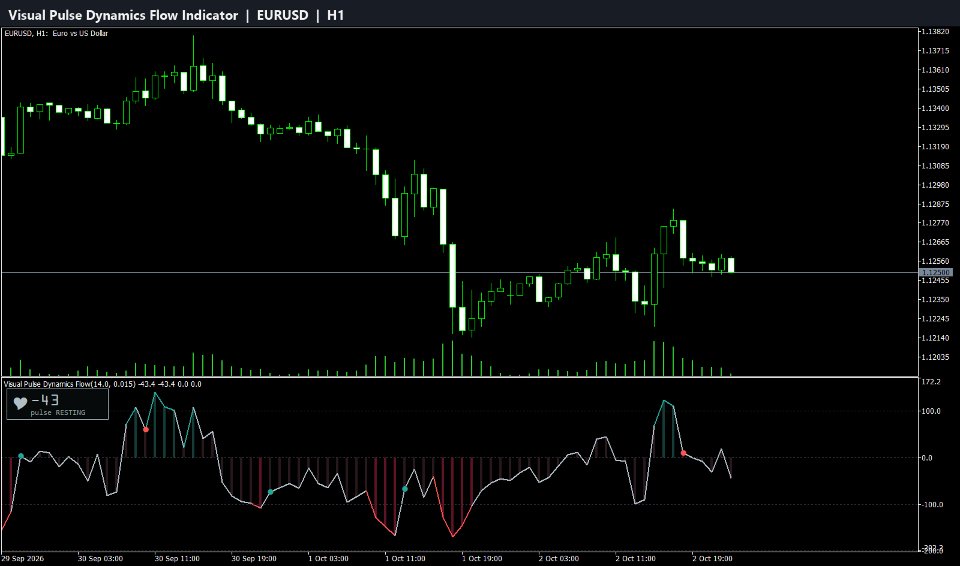
Task: Click price axis label 1.12980
Action: pyautogui.click(x=935, y=185)
